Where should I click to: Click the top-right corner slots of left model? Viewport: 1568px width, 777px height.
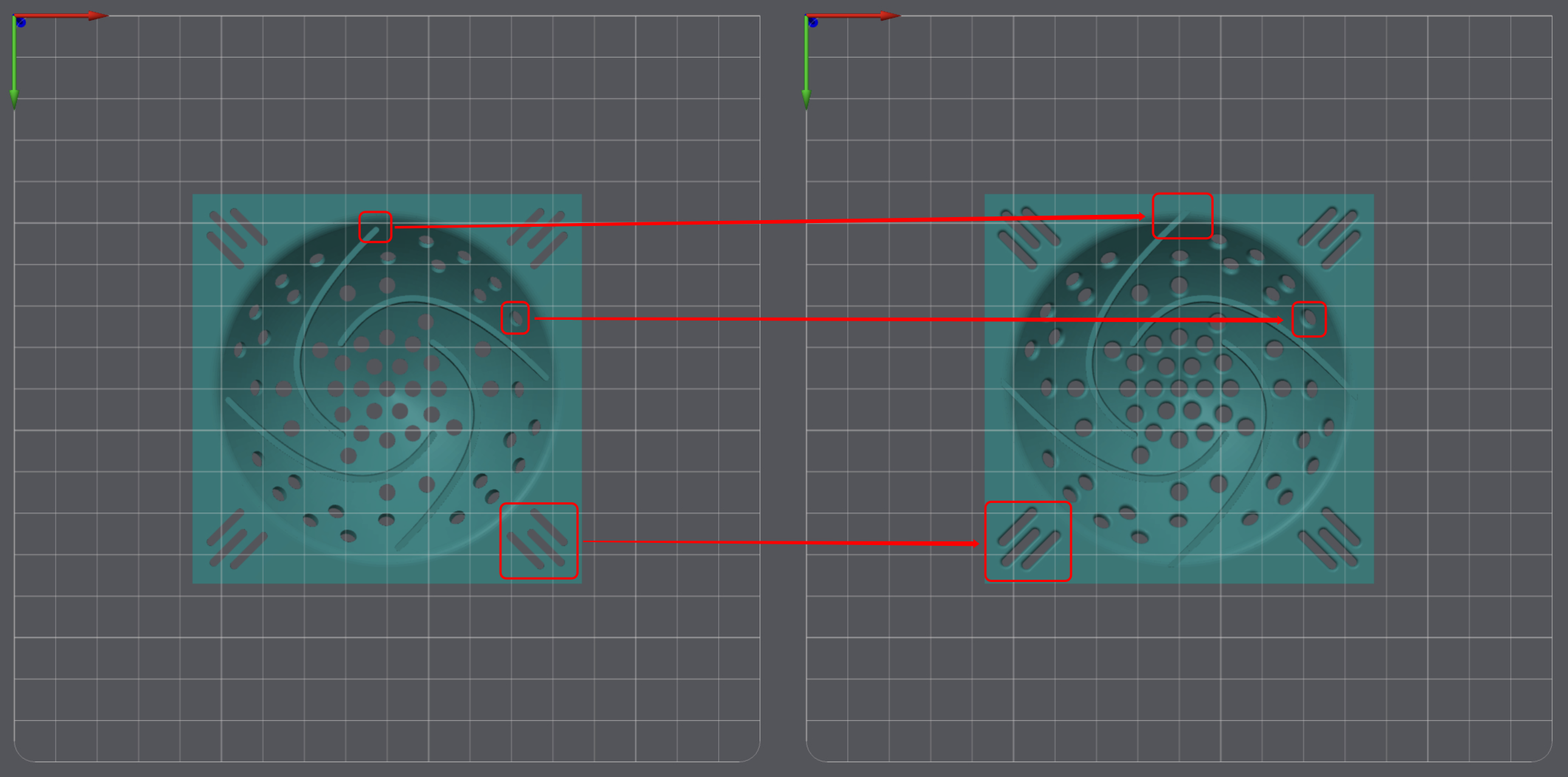click(x=537, y=237)
